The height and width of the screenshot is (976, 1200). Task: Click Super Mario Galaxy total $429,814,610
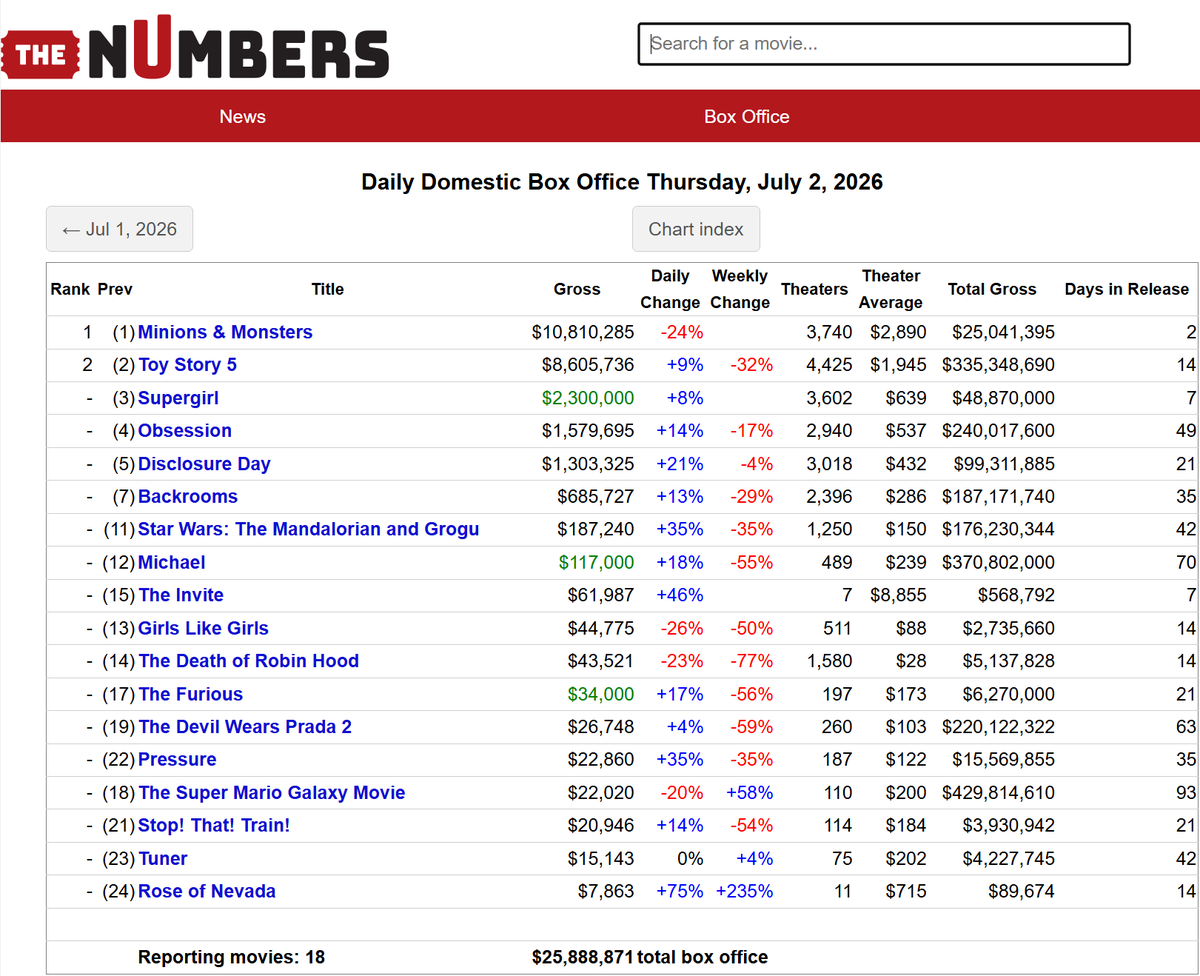(x=998, y=793)
